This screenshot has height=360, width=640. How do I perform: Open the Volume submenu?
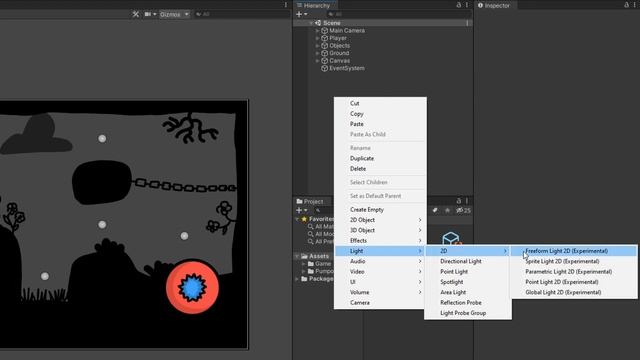[380, 292]
